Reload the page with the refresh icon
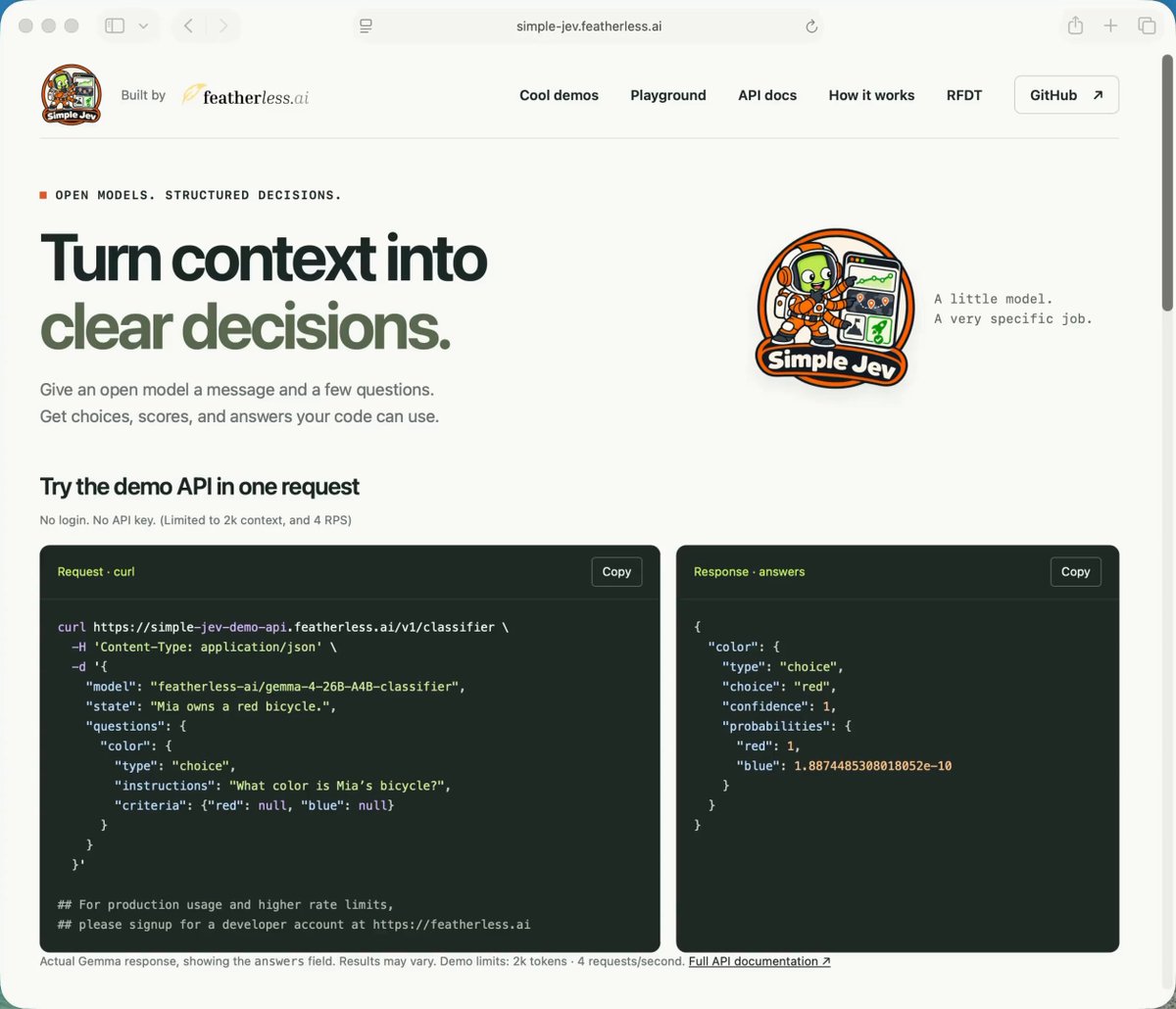This screenshot has height=1009, width=1176. click(811, 26)
